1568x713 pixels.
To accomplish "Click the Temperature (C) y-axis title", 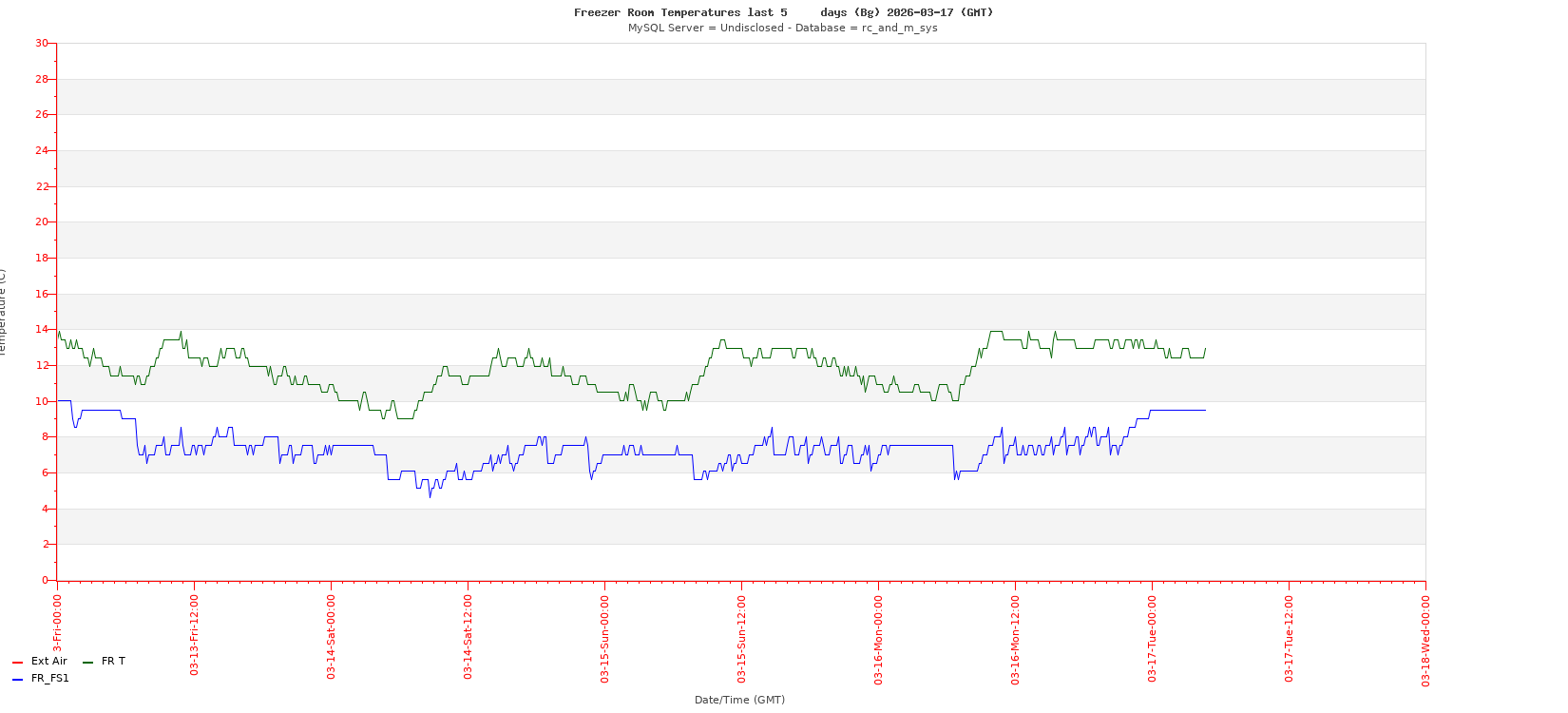I will tap(3, 312).
